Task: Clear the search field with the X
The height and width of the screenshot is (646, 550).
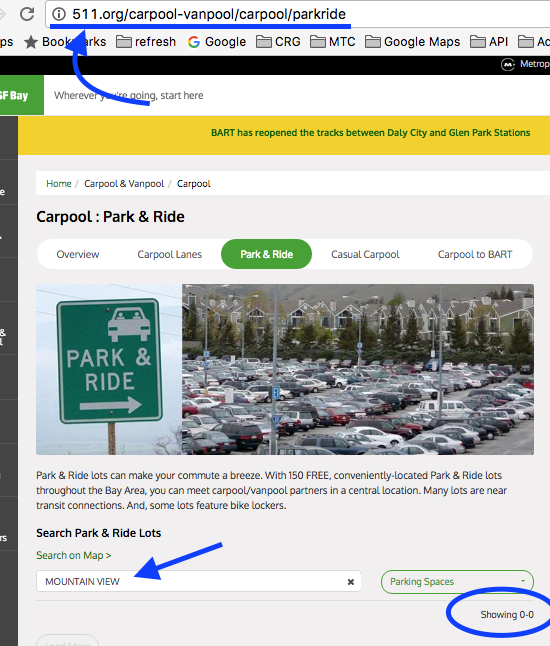Action: coord(351,582)
